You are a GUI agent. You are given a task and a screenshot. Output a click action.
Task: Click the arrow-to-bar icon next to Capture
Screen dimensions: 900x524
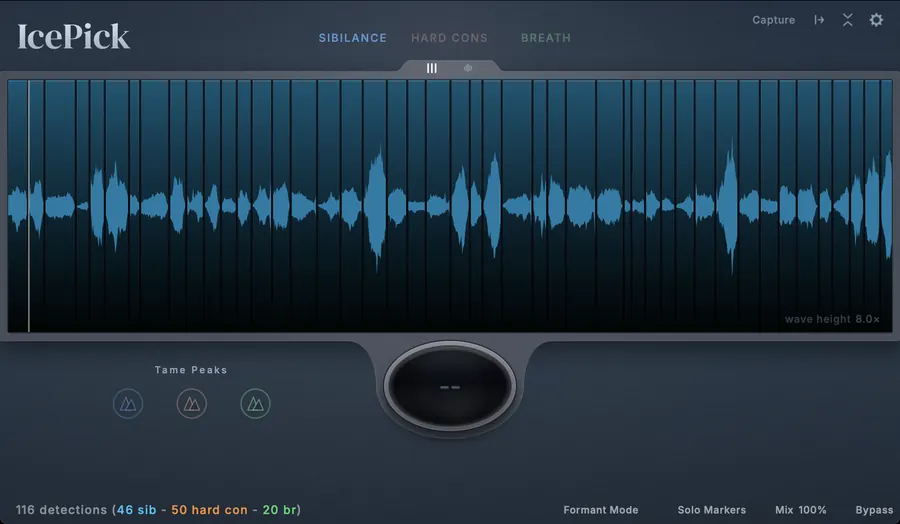click(819, 20)
